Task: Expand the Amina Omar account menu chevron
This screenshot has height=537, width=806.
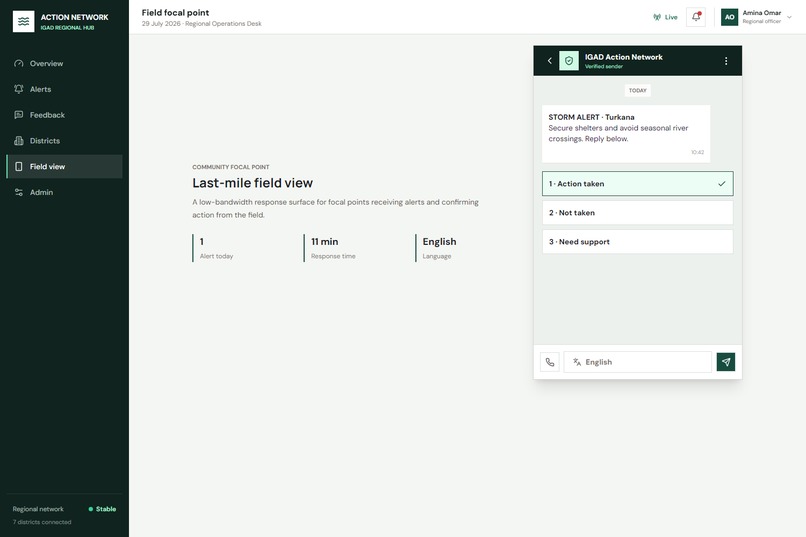Action: coord(790,17)
